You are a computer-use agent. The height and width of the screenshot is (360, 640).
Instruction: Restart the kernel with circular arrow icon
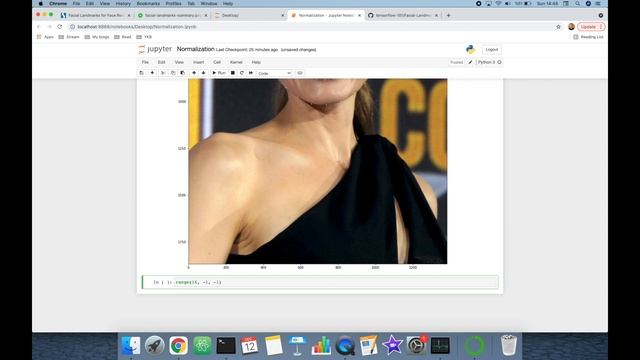(242, 73)
